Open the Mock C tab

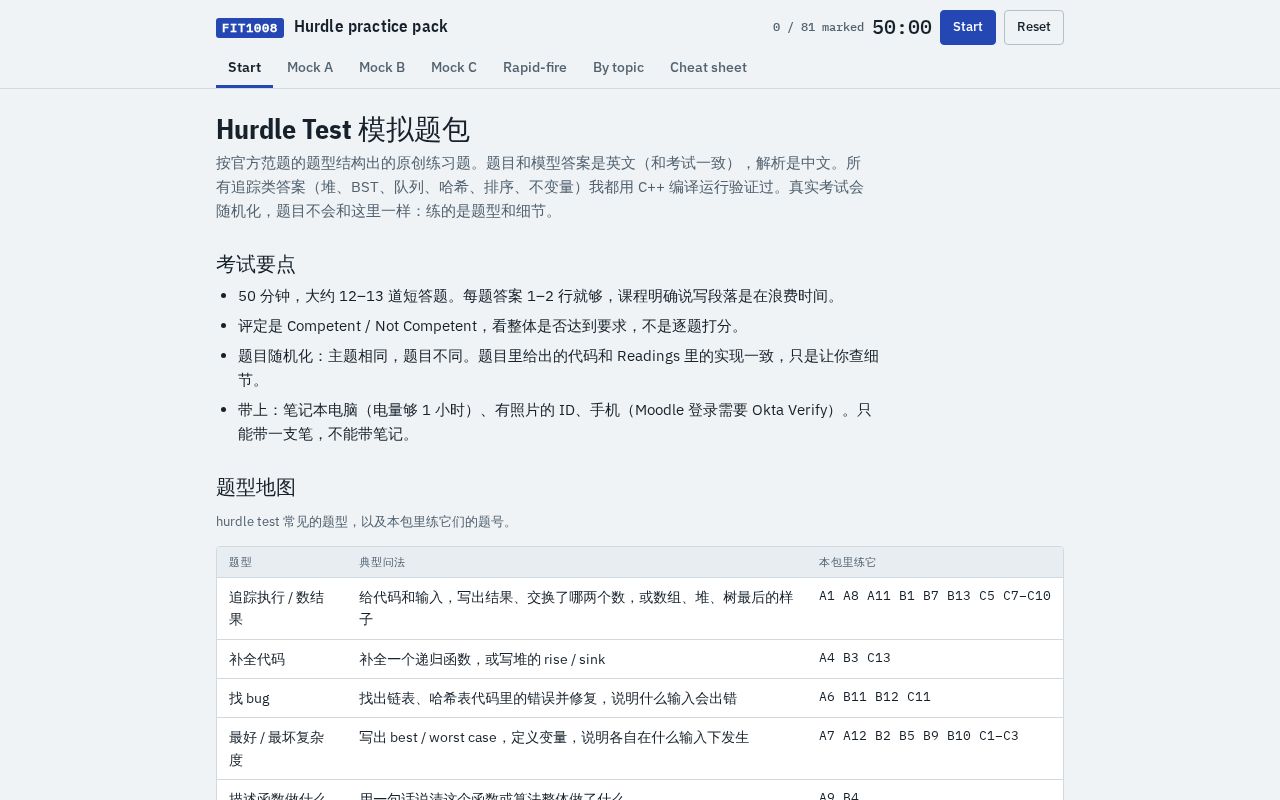pos(454,67)
